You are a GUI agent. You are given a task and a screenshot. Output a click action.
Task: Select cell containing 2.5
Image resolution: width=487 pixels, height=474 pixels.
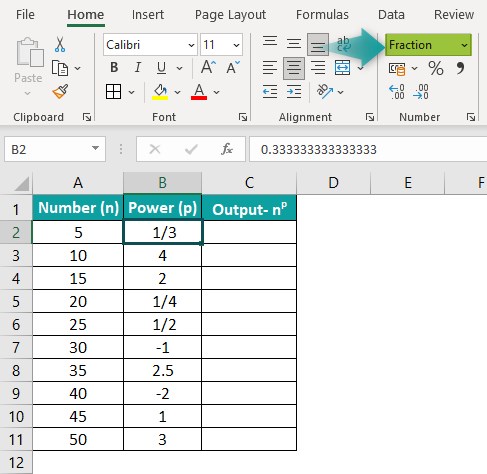[x=163, y=370]
